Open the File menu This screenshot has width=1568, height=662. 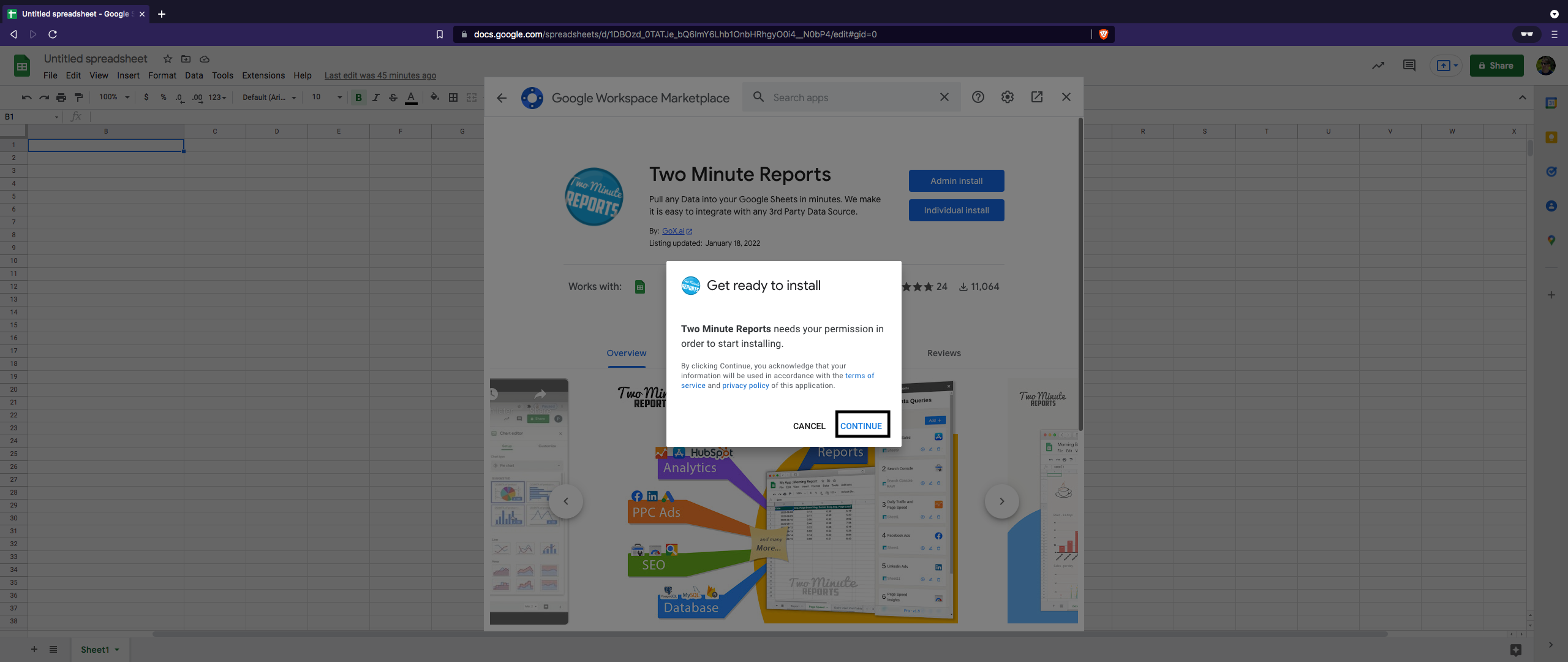[x=50, y=75]
